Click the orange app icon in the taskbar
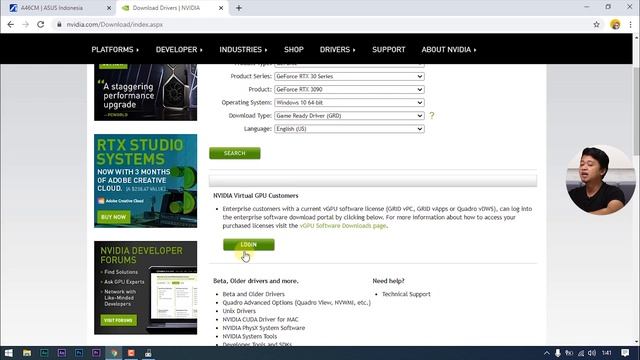 pyautogui.click(x=131, y=353)
